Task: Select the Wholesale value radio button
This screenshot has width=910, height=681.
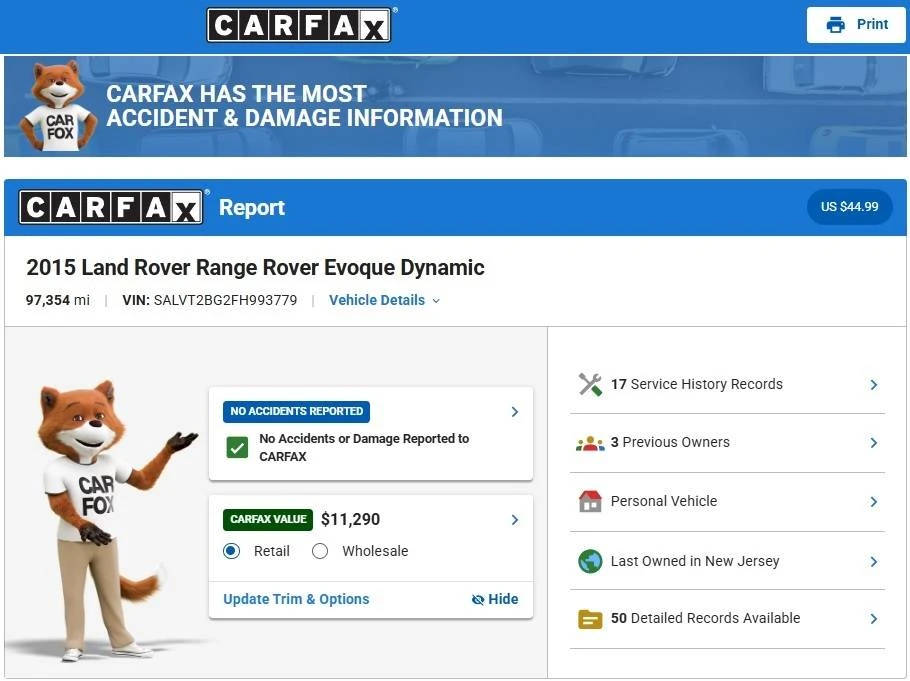Action: pos(320,551)
